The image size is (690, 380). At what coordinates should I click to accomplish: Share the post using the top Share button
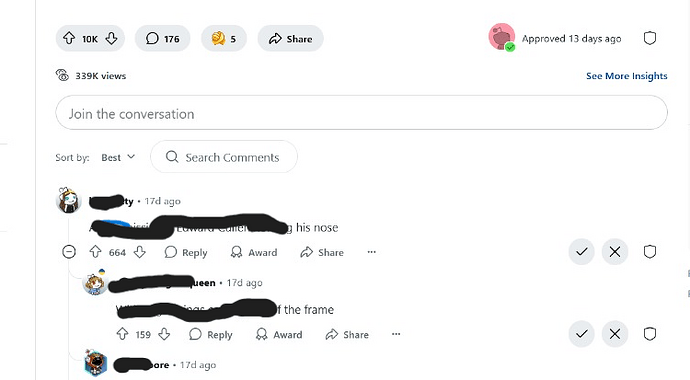click(290, 39)
